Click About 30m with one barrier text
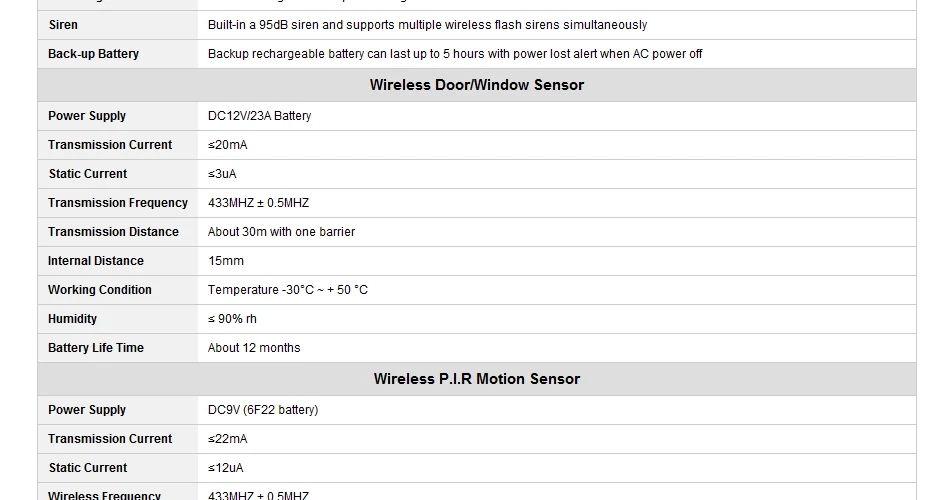This screenshot has width=950, height=500. click(x=281, y=232)
